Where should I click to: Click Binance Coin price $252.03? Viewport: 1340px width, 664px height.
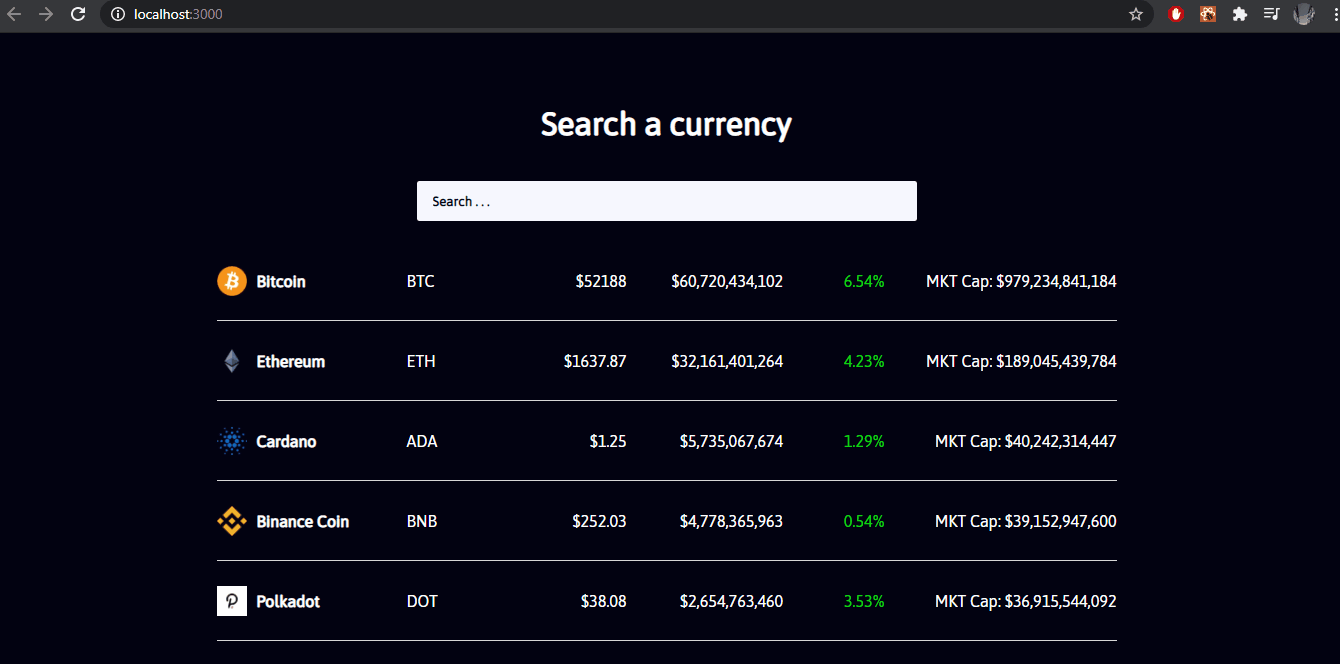click(600, 522)
